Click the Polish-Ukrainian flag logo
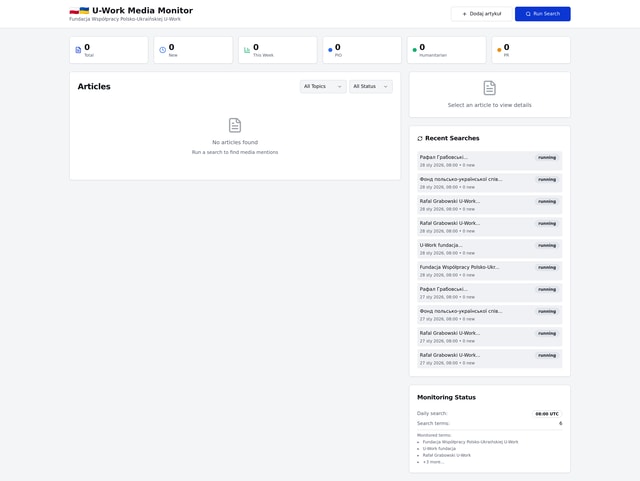 coord(79,11)
